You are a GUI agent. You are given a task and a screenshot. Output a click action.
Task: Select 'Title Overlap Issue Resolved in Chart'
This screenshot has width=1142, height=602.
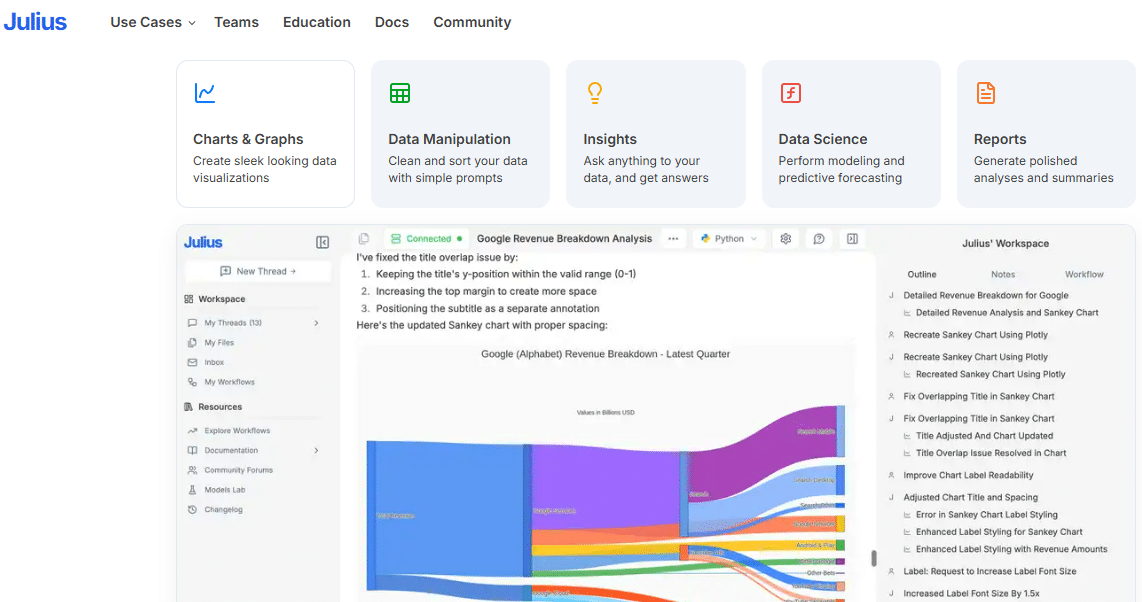tap(991, 454)
